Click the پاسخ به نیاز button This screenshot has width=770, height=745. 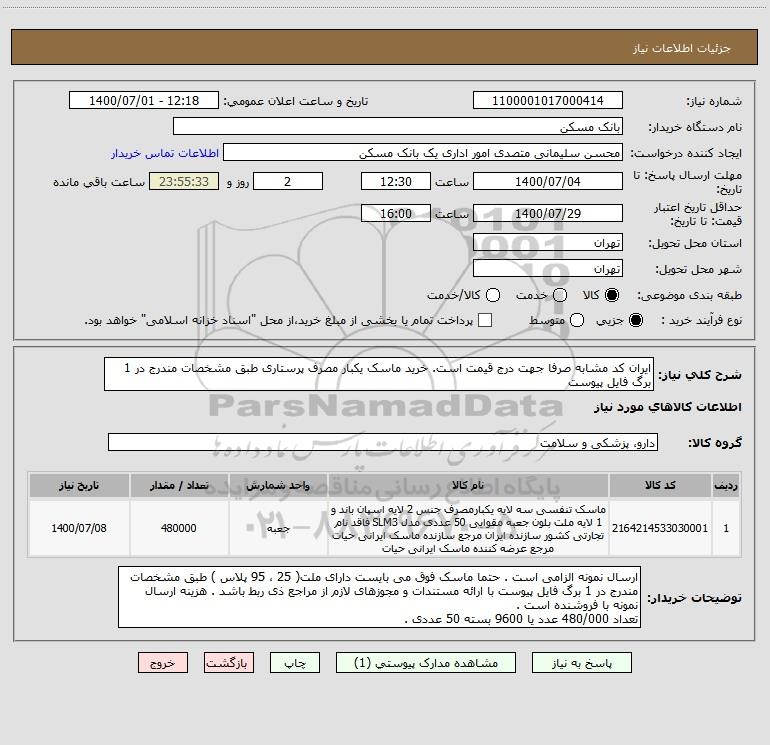pos(582,663)
